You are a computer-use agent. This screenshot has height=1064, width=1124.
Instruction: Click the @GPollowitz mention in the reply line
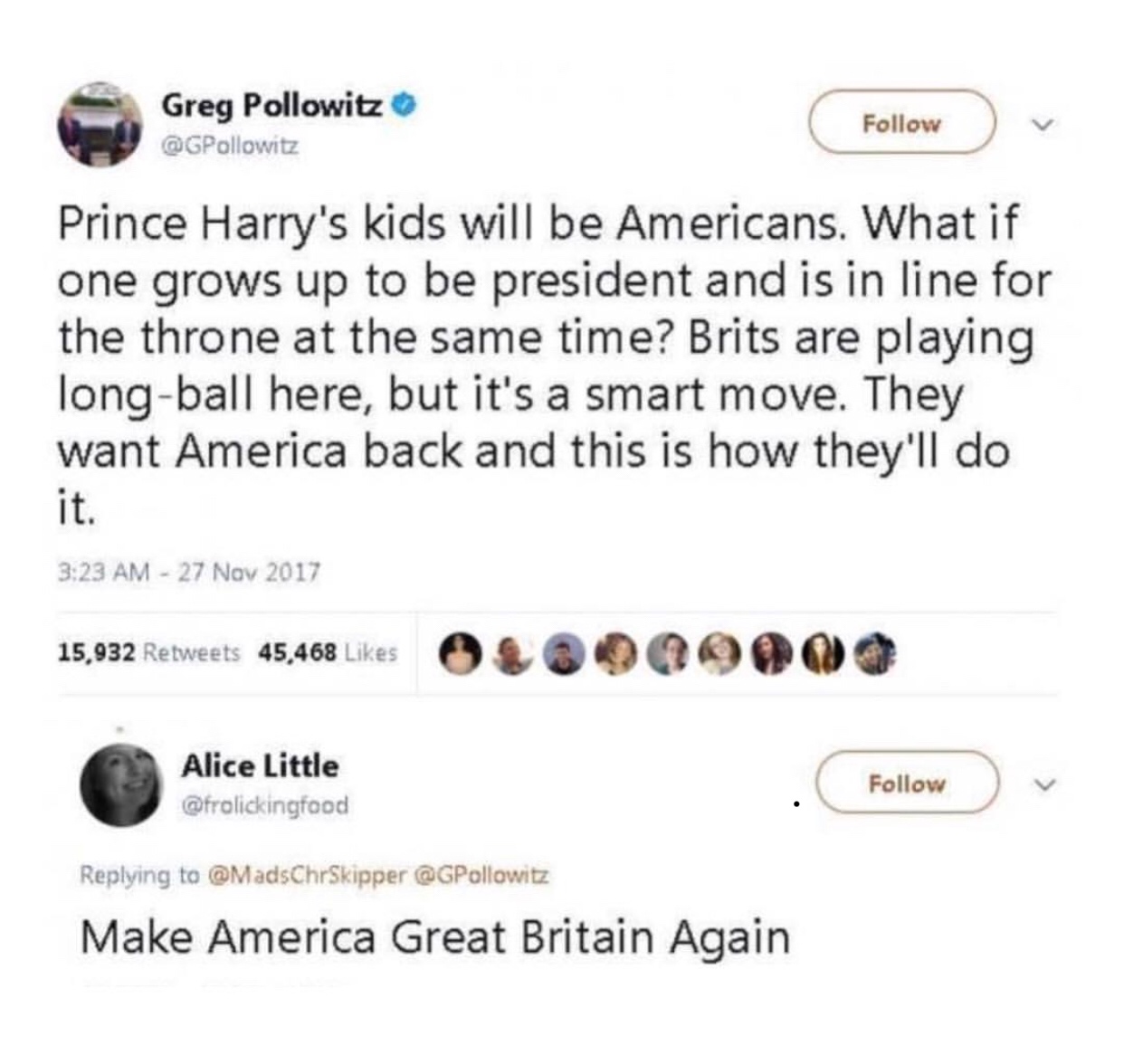(481, 875)
